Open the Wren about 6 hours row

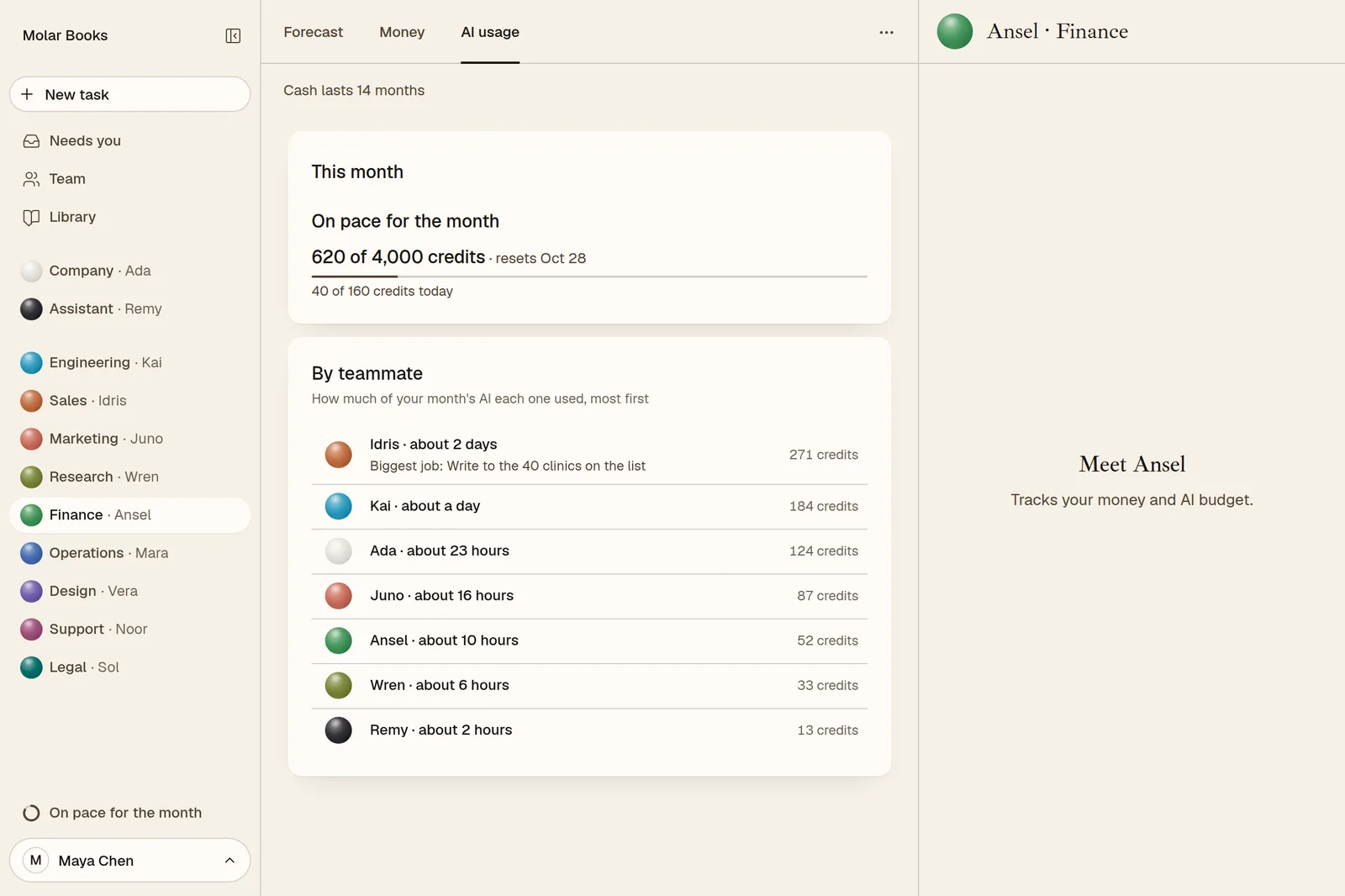[x=589, y=686]
